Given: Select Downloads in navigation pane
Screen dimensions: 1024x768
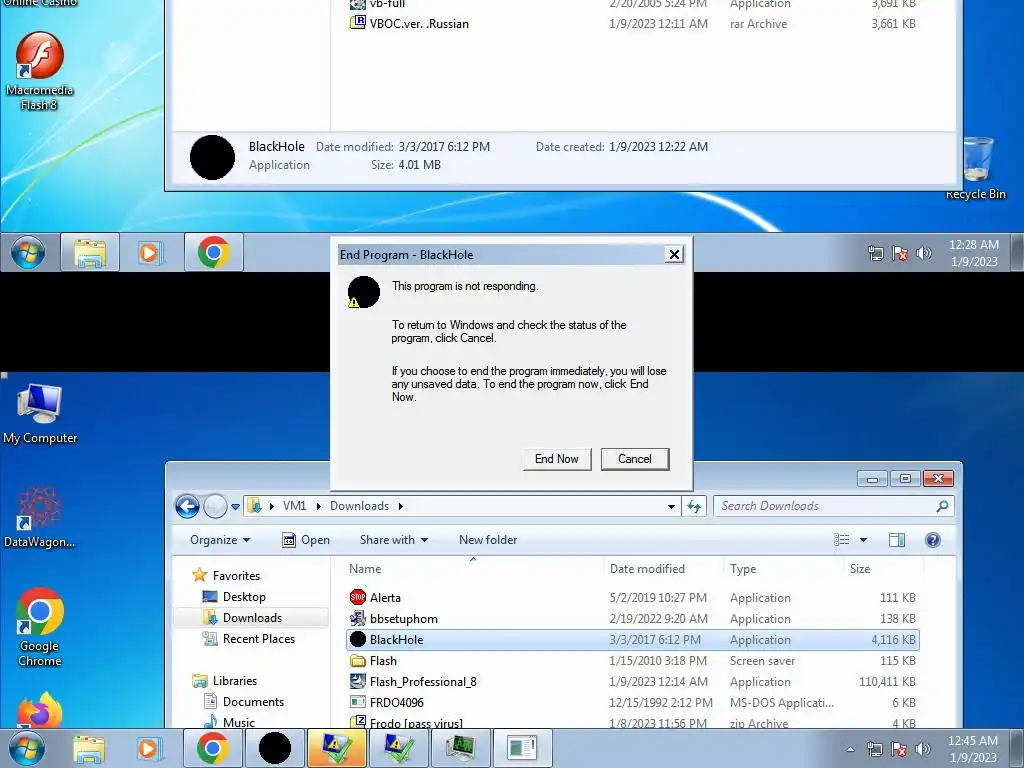Looking at the screenshot, I should point(252,618).
